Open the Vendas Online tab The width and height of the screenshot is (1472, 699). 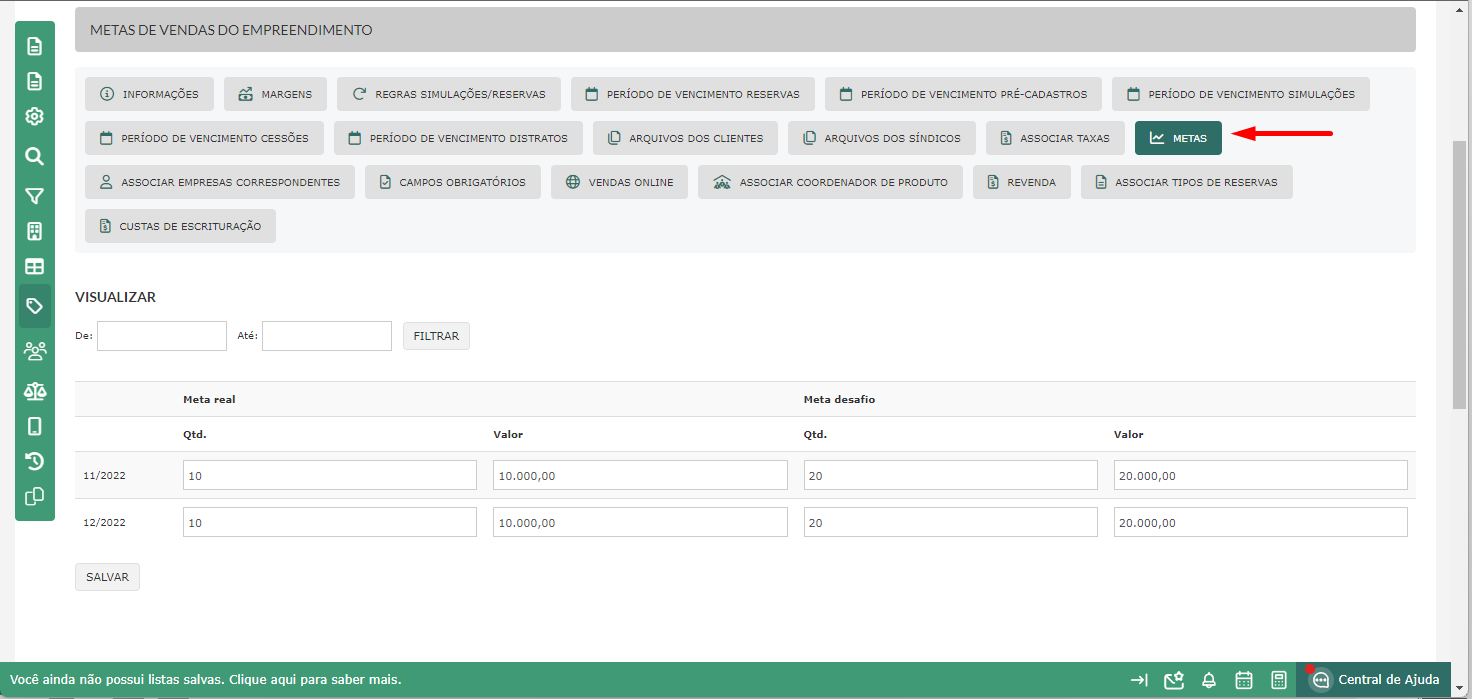[619, 182]
